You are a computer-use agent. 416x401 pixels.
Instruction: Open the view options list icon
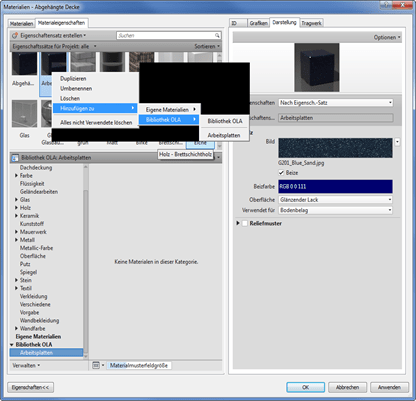pos(96,365)
